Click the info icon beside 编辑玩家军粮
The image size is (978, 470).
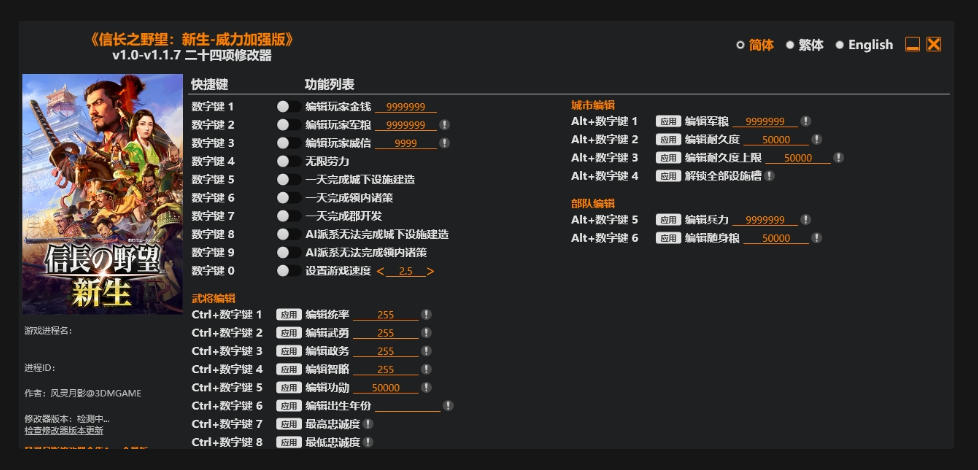(x=444, y=125)
